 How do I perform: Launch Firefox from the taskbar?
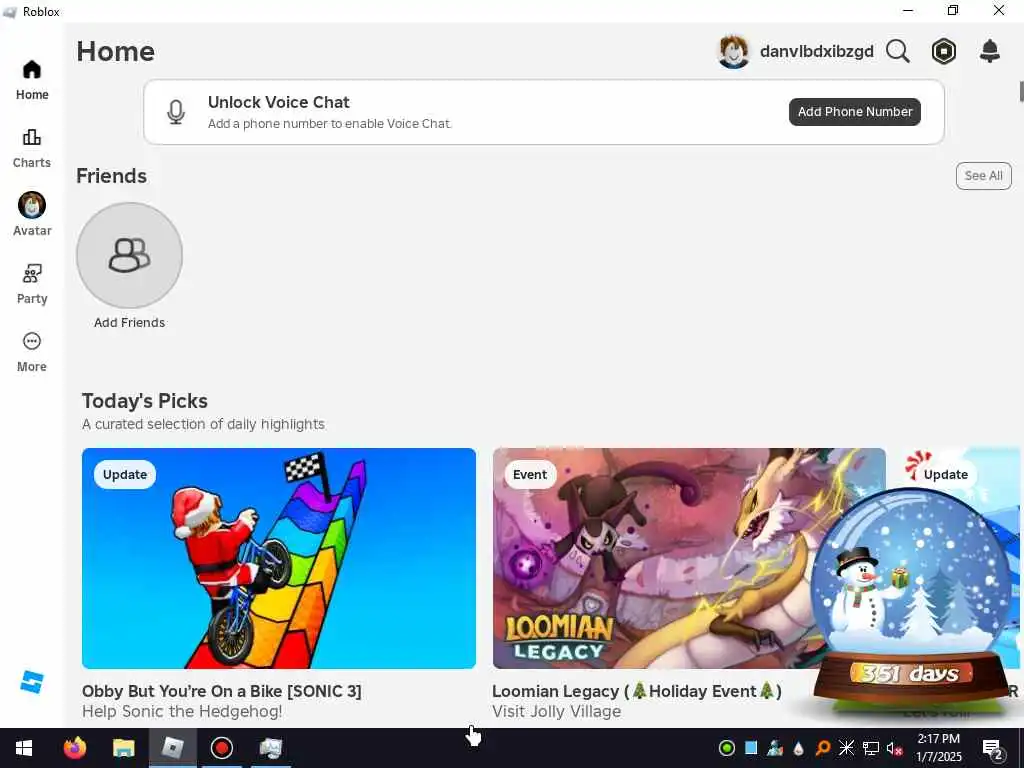(x=75, y=748)
